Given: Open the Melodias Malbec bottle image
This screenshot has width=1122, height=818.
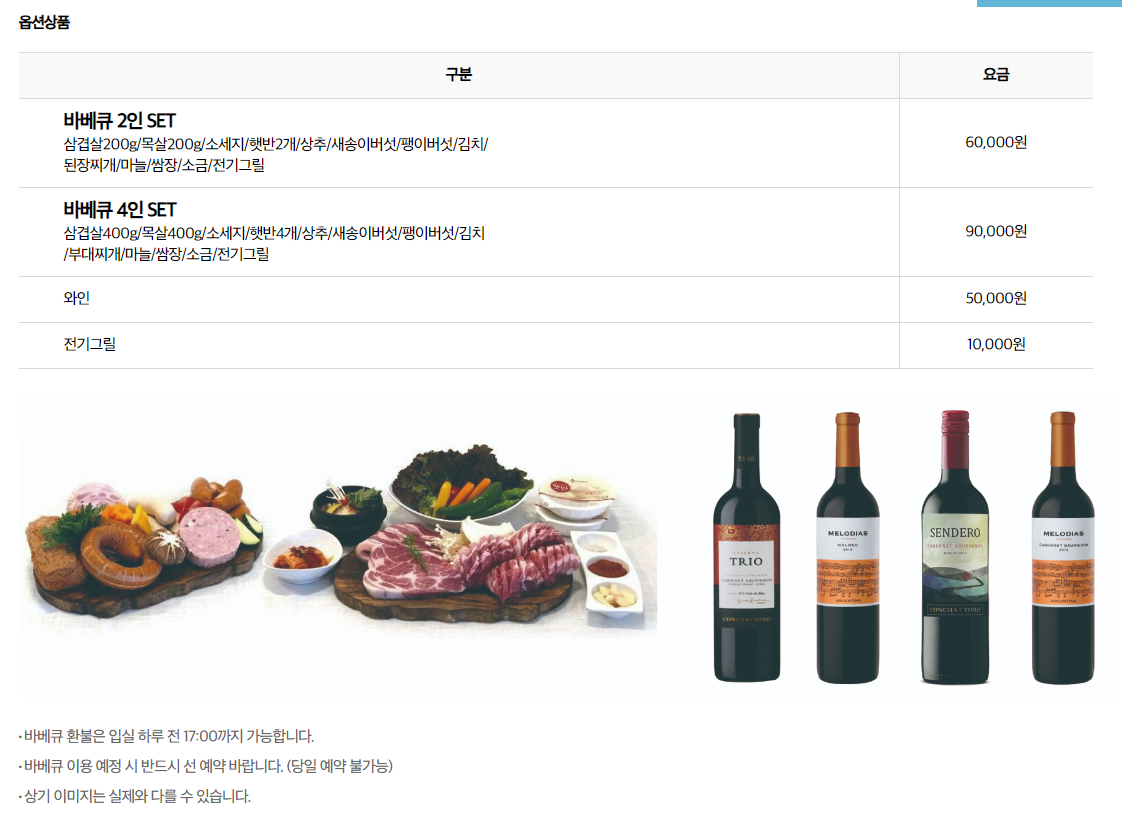Looking at the screenshot, I should [847, 547].
